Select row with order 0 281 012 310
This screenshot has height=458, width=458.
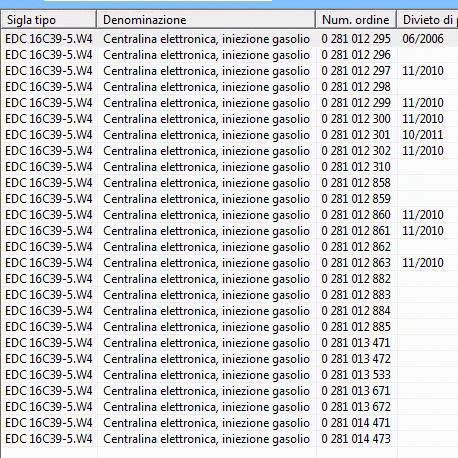tap(230, 167)
